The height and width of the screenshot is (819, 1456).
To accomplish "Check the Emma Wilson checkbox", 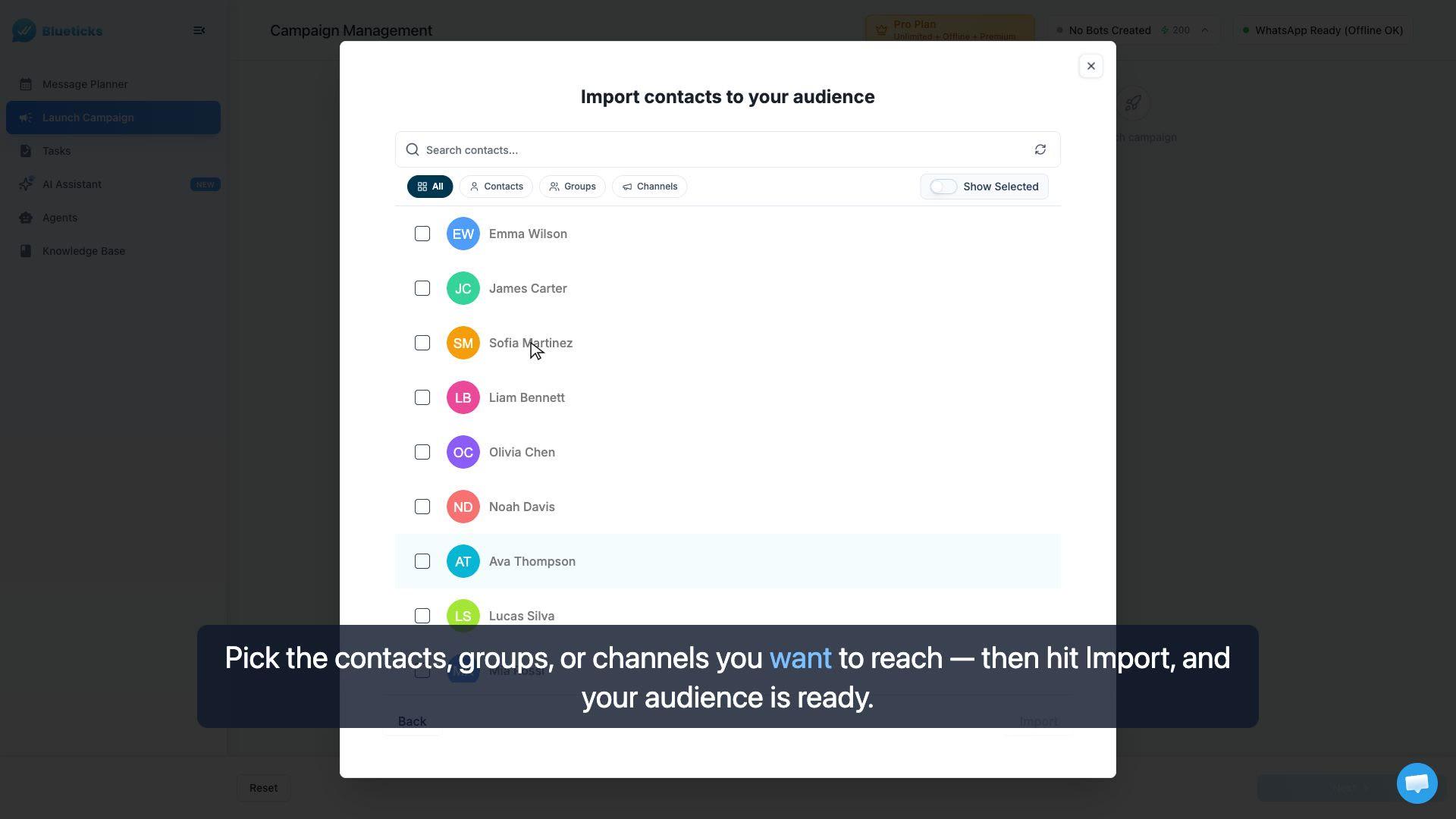I will click(422, 234).
